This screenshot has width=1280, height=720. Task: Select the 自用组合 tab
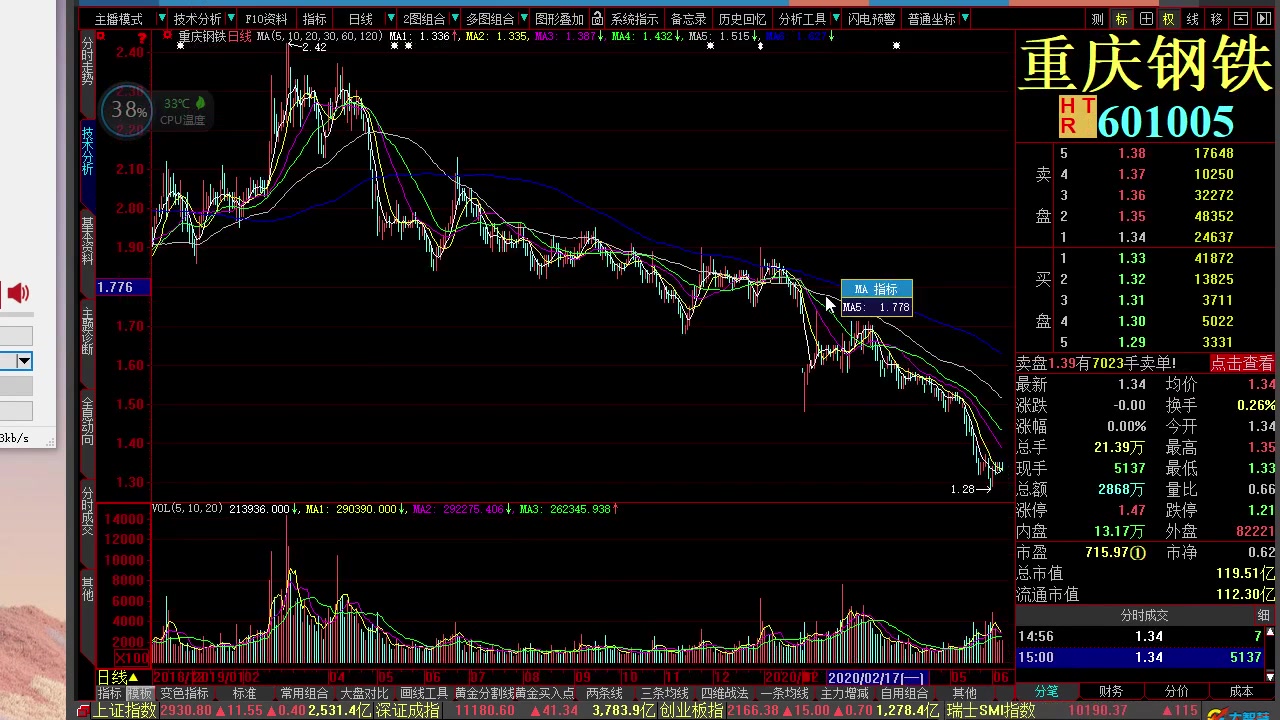[905, 693]
